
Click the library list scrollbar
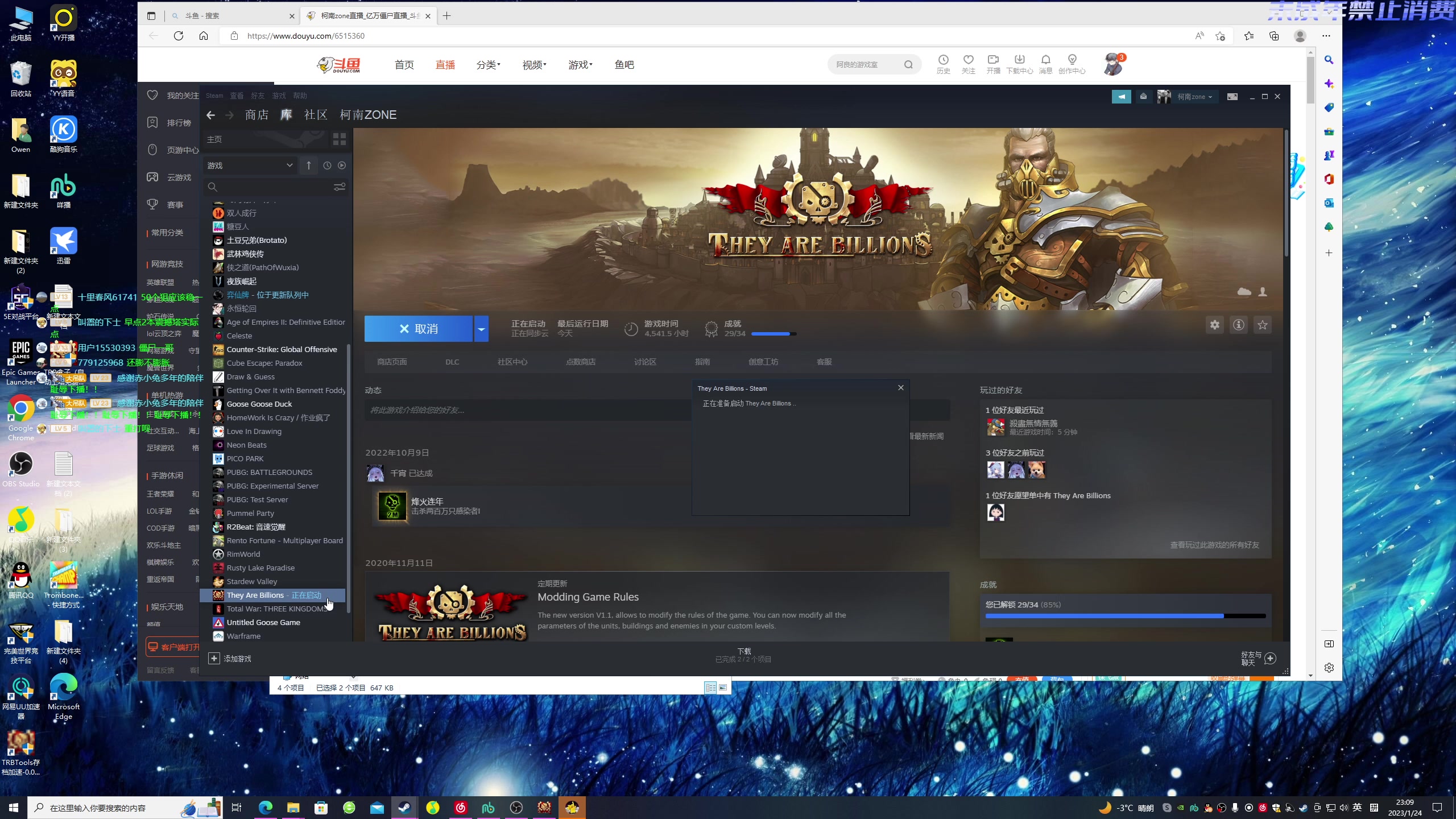(x=349, y=478)
